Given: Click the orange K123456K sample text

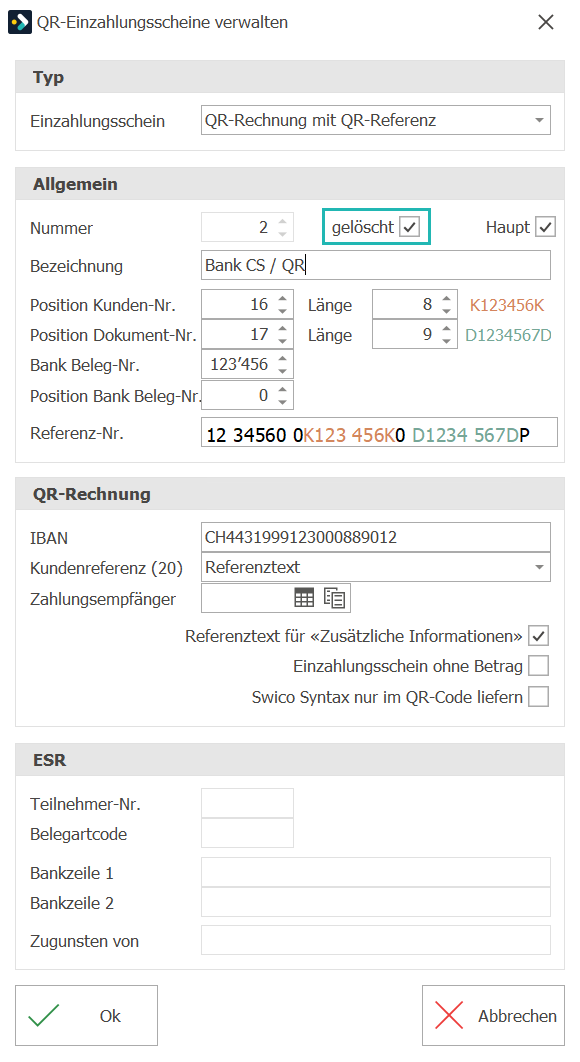Looking at the screenshot, I should [x=507, y=305].
